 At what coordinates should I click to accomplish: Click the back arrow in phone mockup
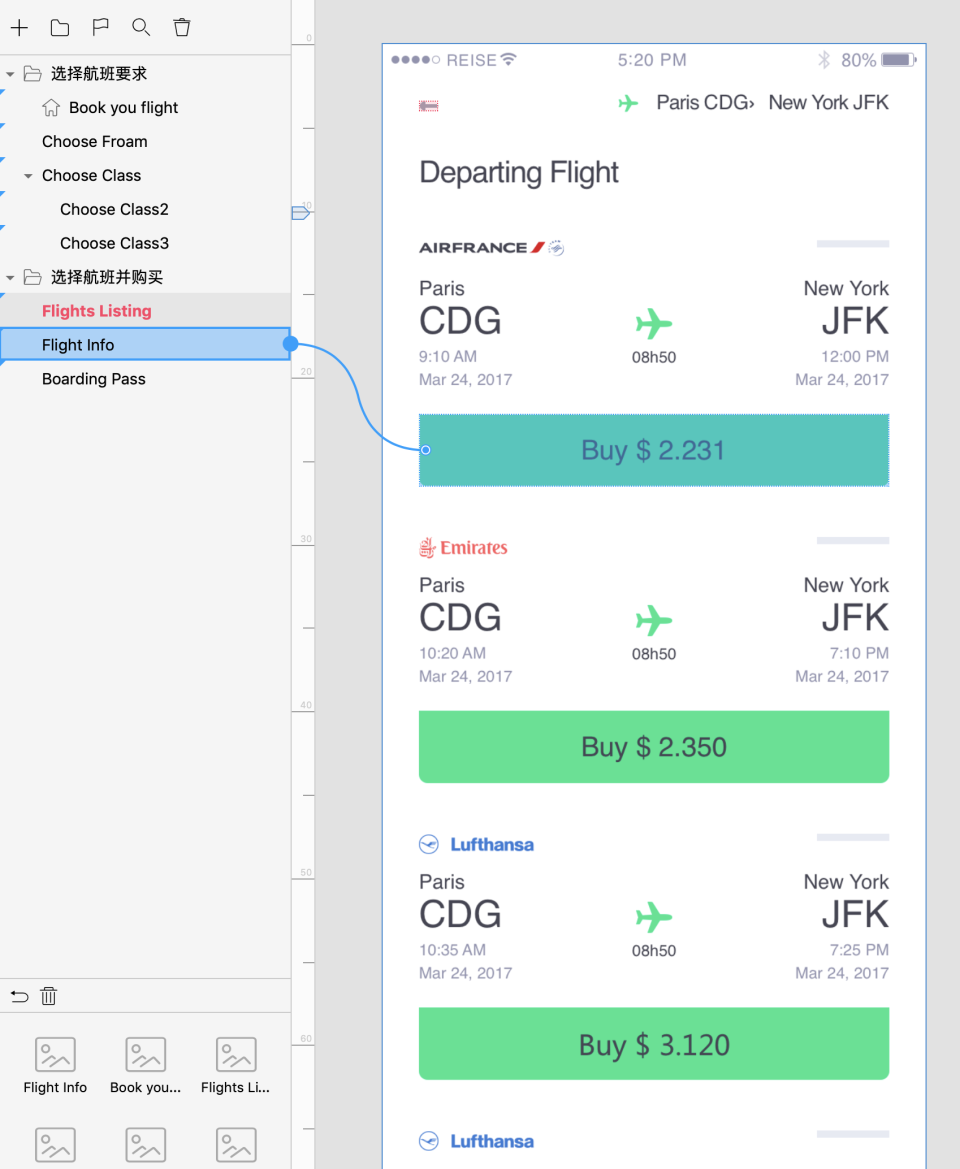tap(429, 107)
